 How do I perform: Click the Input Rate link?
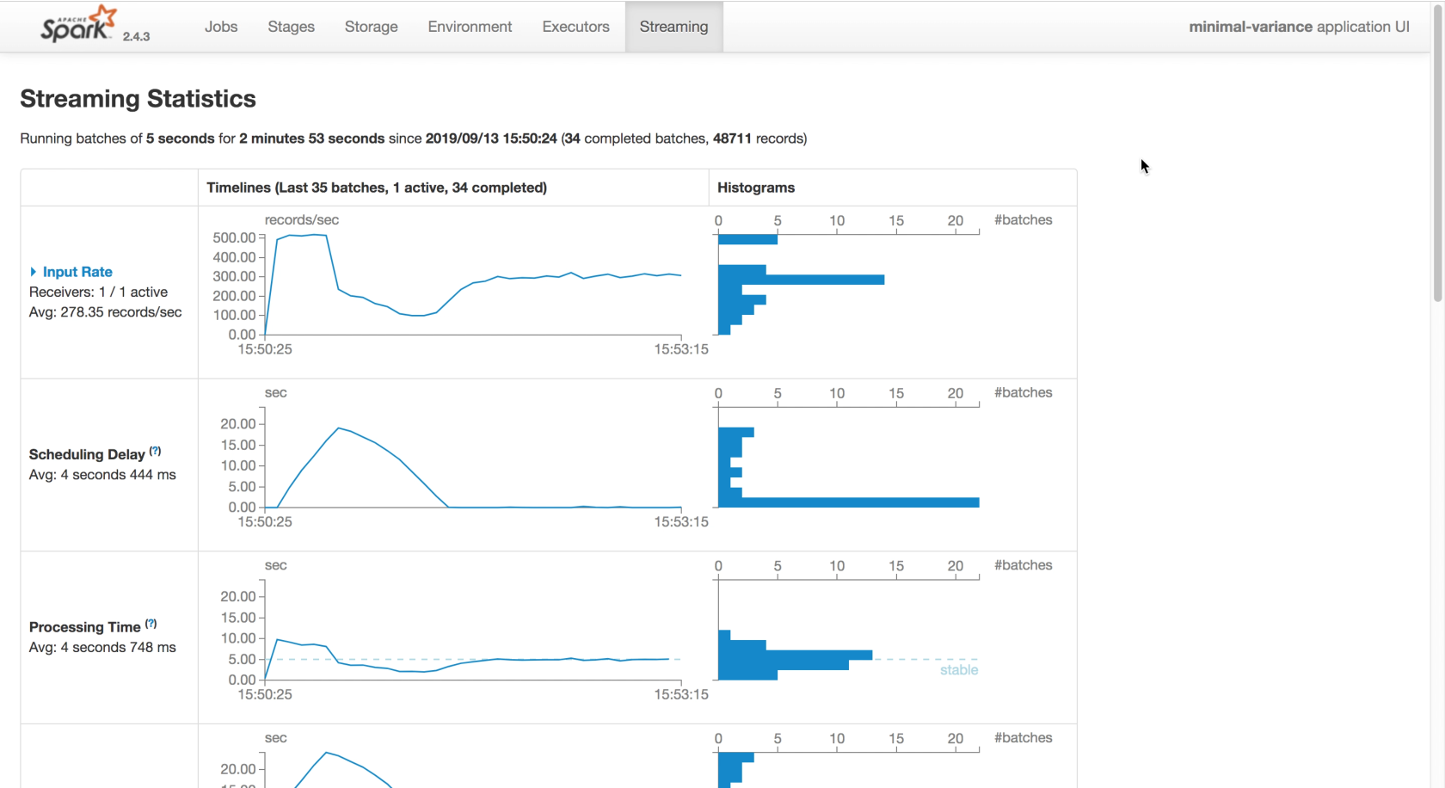77,272
